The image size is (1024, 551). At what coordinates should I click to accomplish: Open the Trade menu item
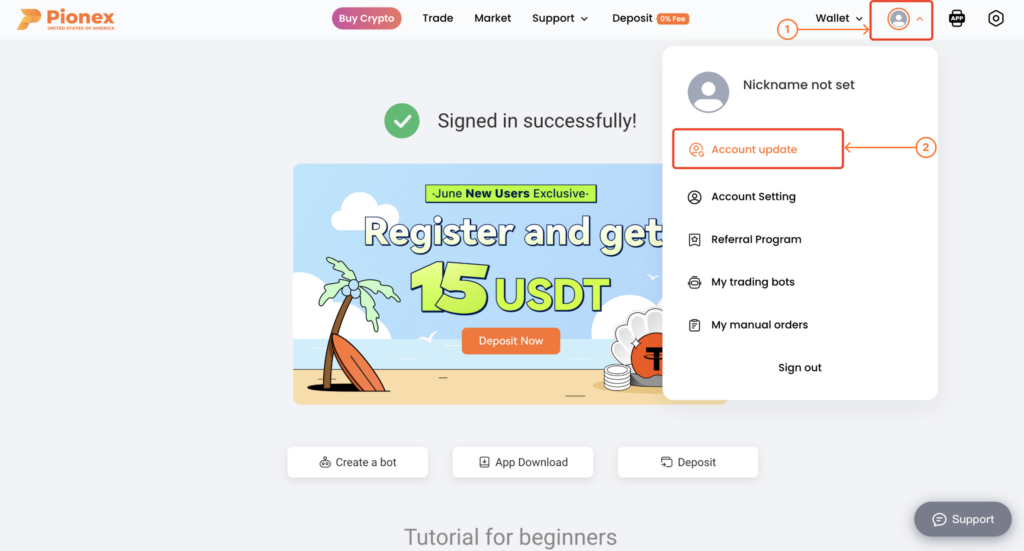click(x=438, y=18)
